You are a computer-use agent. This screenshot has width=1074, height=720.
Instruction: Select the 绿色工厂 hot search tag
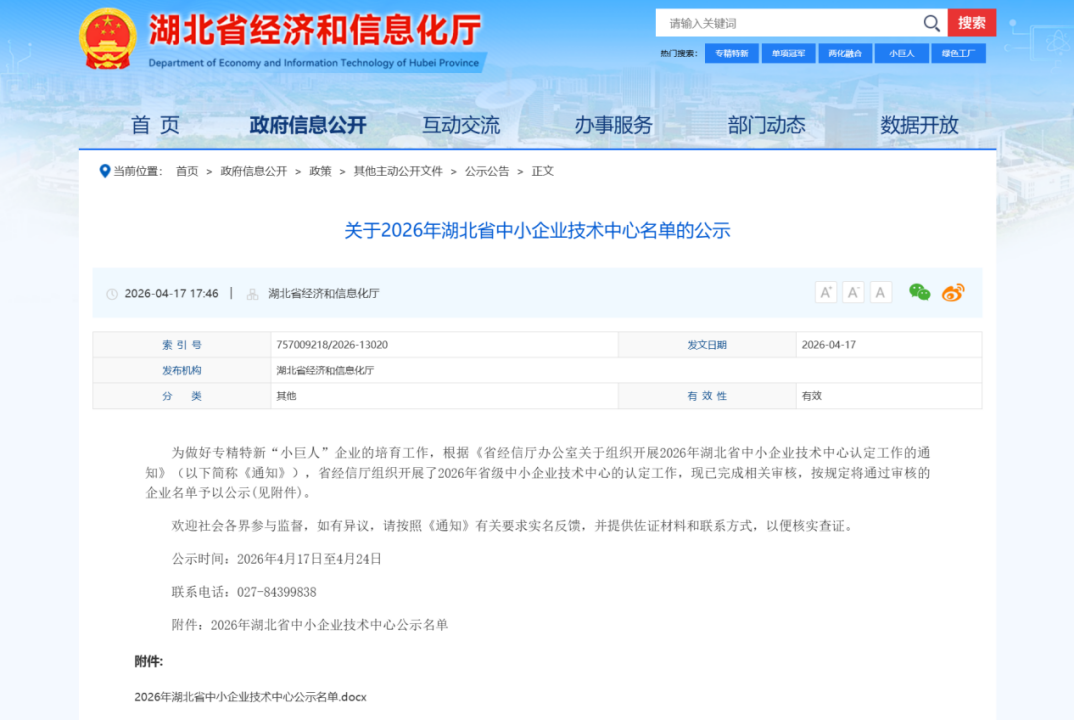click(x=957, y=54)
